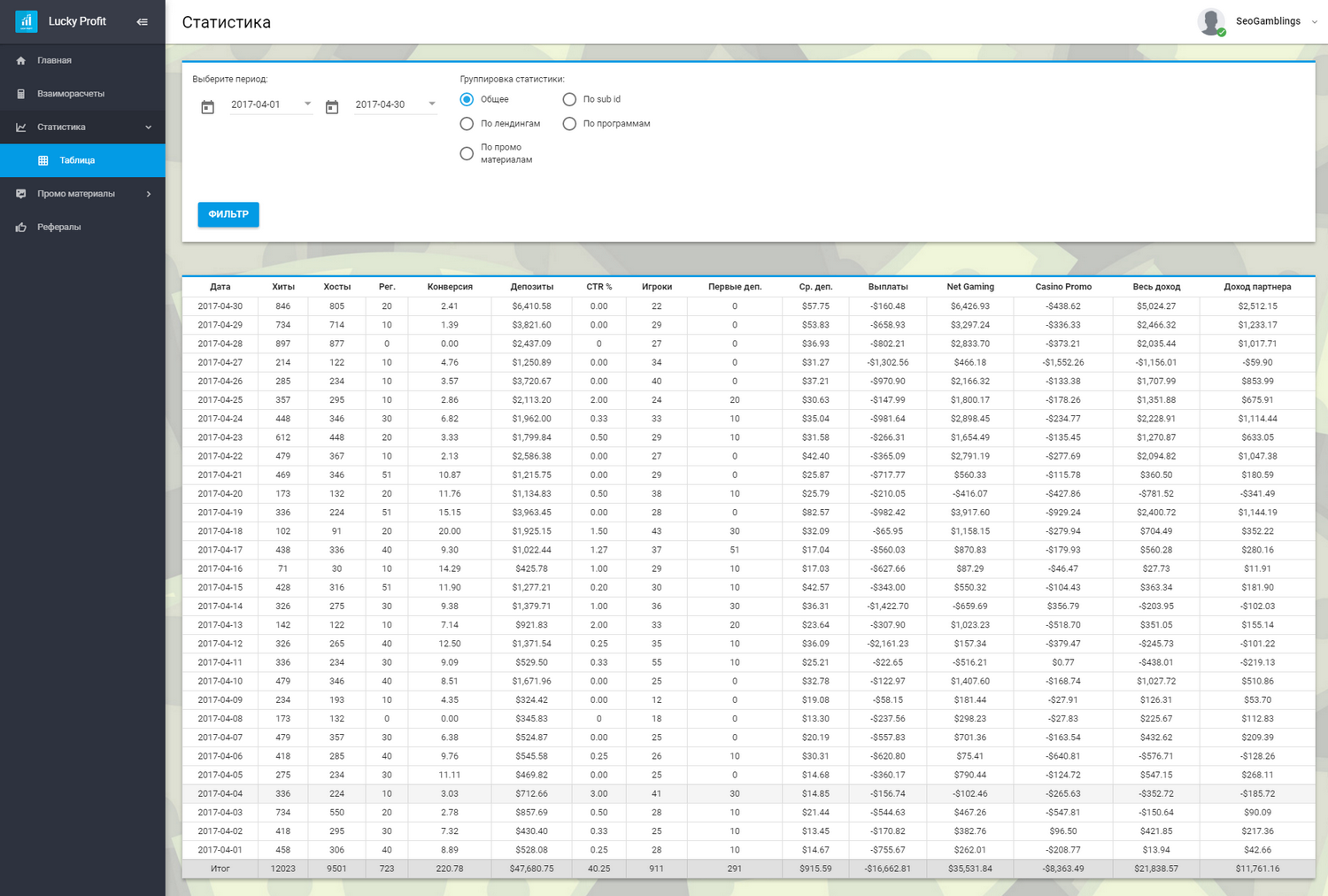Viewport: 1328px width, 896px height.
Task: Select the По лендингам radio button
Action: [467, 124]
